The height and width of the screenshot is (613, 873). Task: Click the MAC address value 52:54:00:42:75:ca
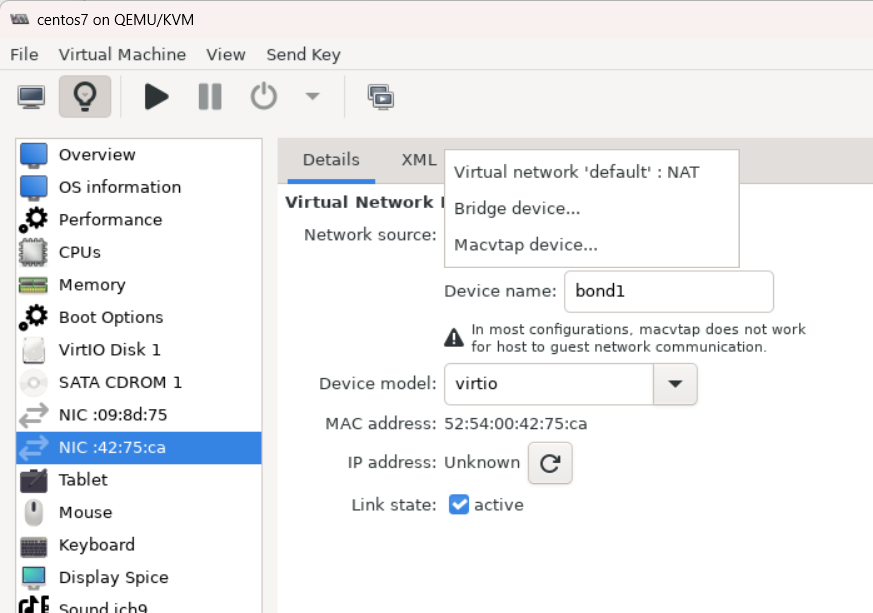[x=516, y=424]
